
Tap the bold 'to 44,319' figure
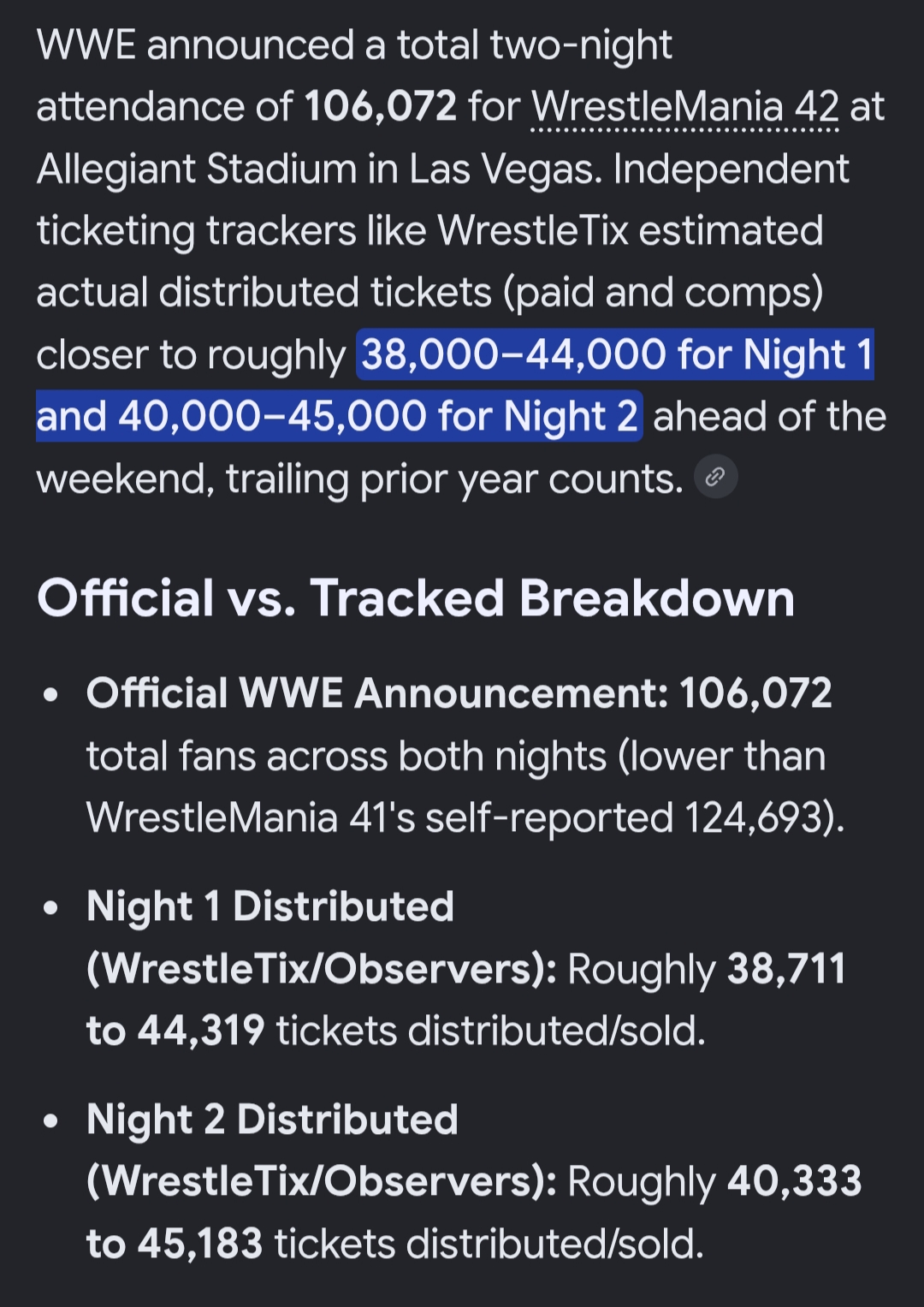click(175, 1031)
